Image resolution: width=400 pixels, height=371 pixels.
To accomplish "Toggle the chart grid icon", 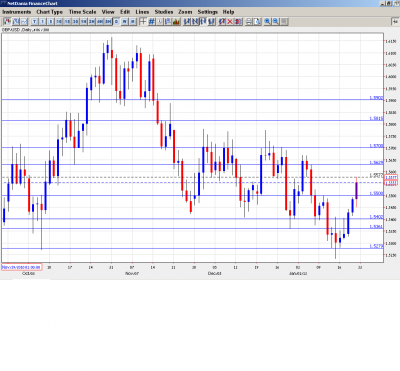I will 152,22.
